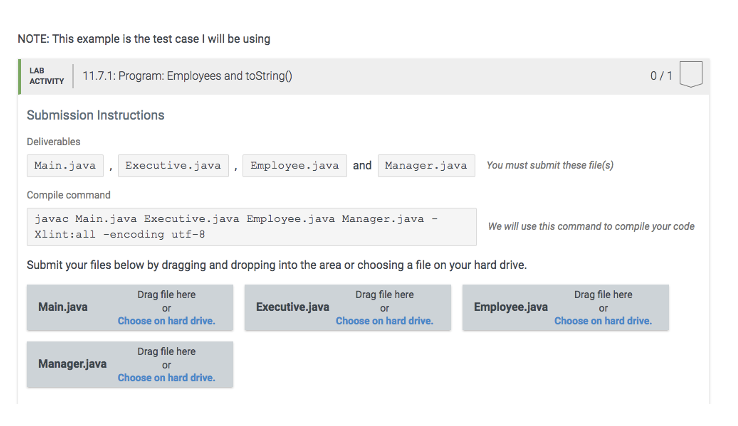Viewport: 738px width, 426px height.
Task: Click the bold Executive.java upload box label
Action: pyautogui.click(x=292, y=307)
